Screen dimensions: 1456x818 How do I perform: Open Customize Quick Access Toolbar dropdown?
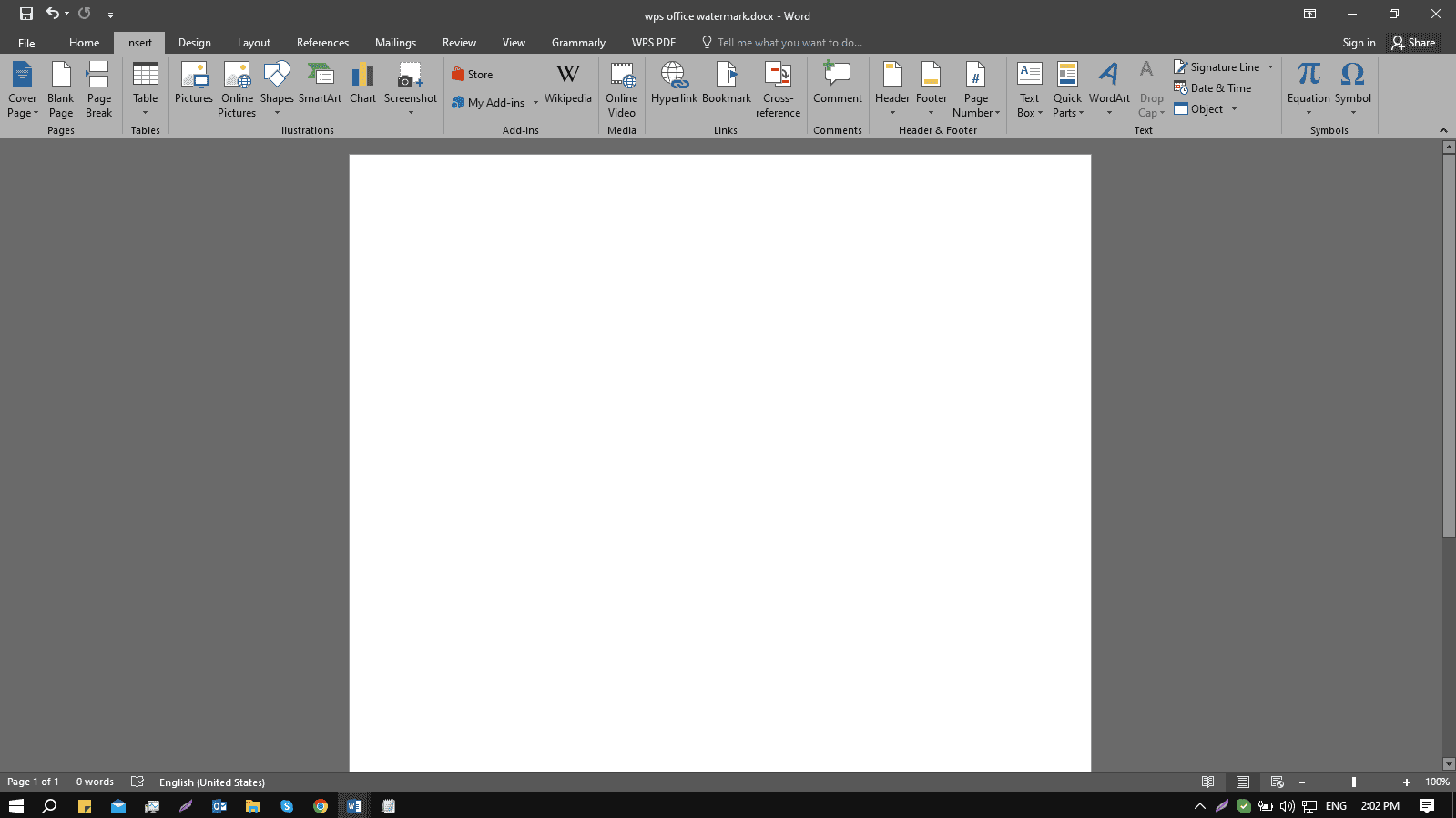pos(110,15)
